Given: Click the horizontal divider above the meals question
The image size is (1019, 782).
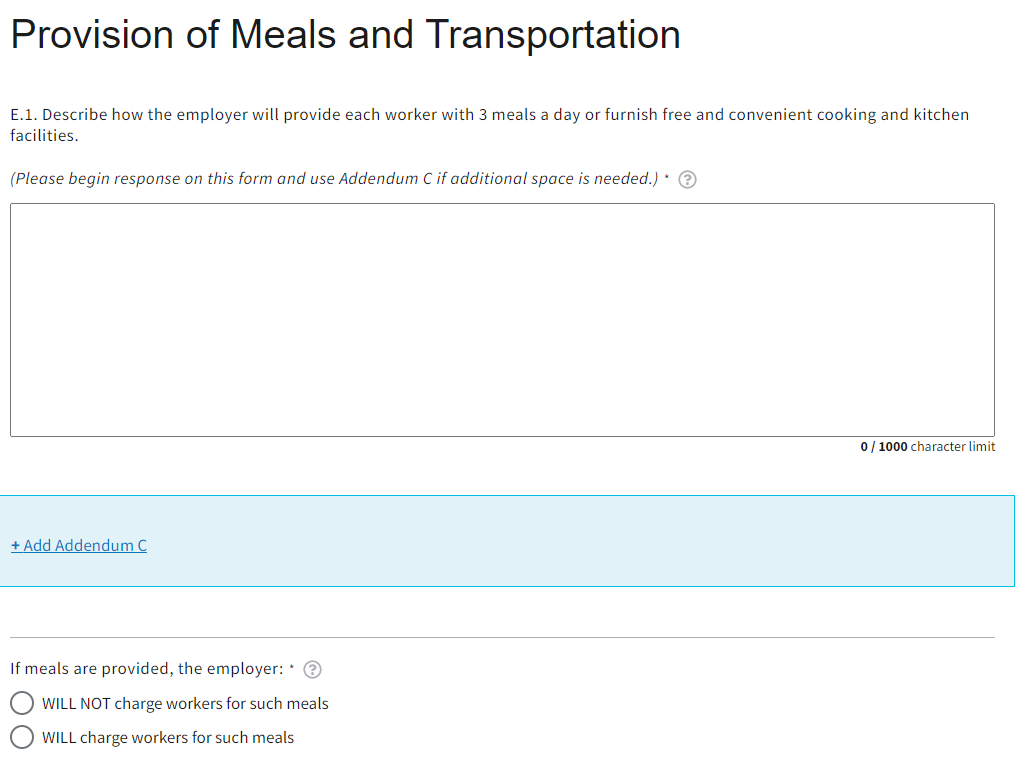Looking at the screenshot, I should coord(502,637).
